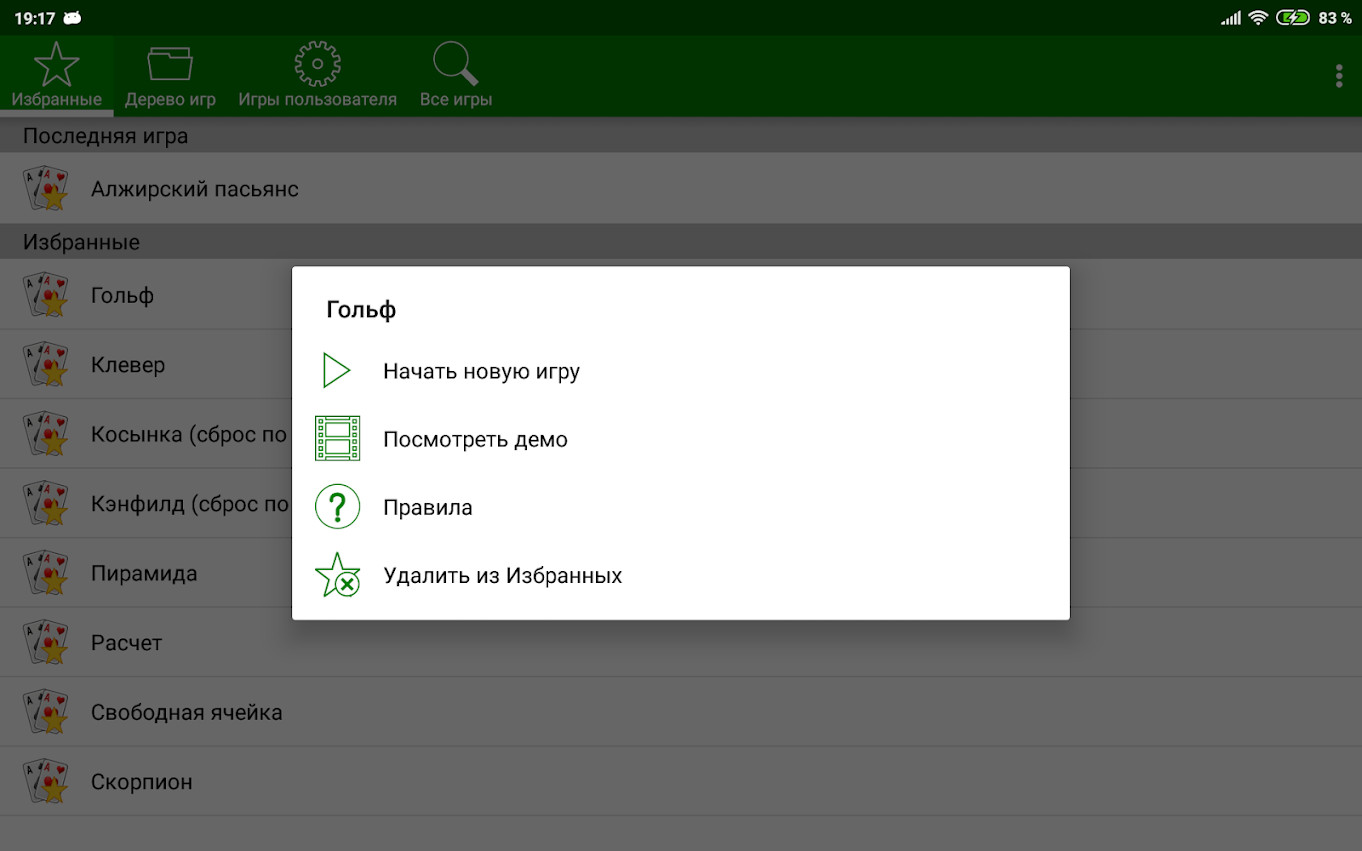Open the Алжирский пасьянс game name
The height and width of the screenshot is (851, 1362).
(x=195, y=189)
